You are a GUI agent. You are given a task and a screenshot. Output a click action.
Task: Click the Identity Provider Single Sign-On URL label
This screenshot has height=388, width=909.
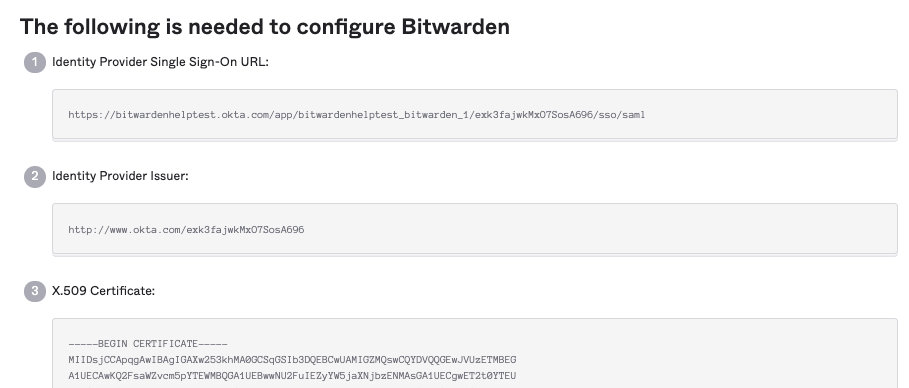pos(161,62)
